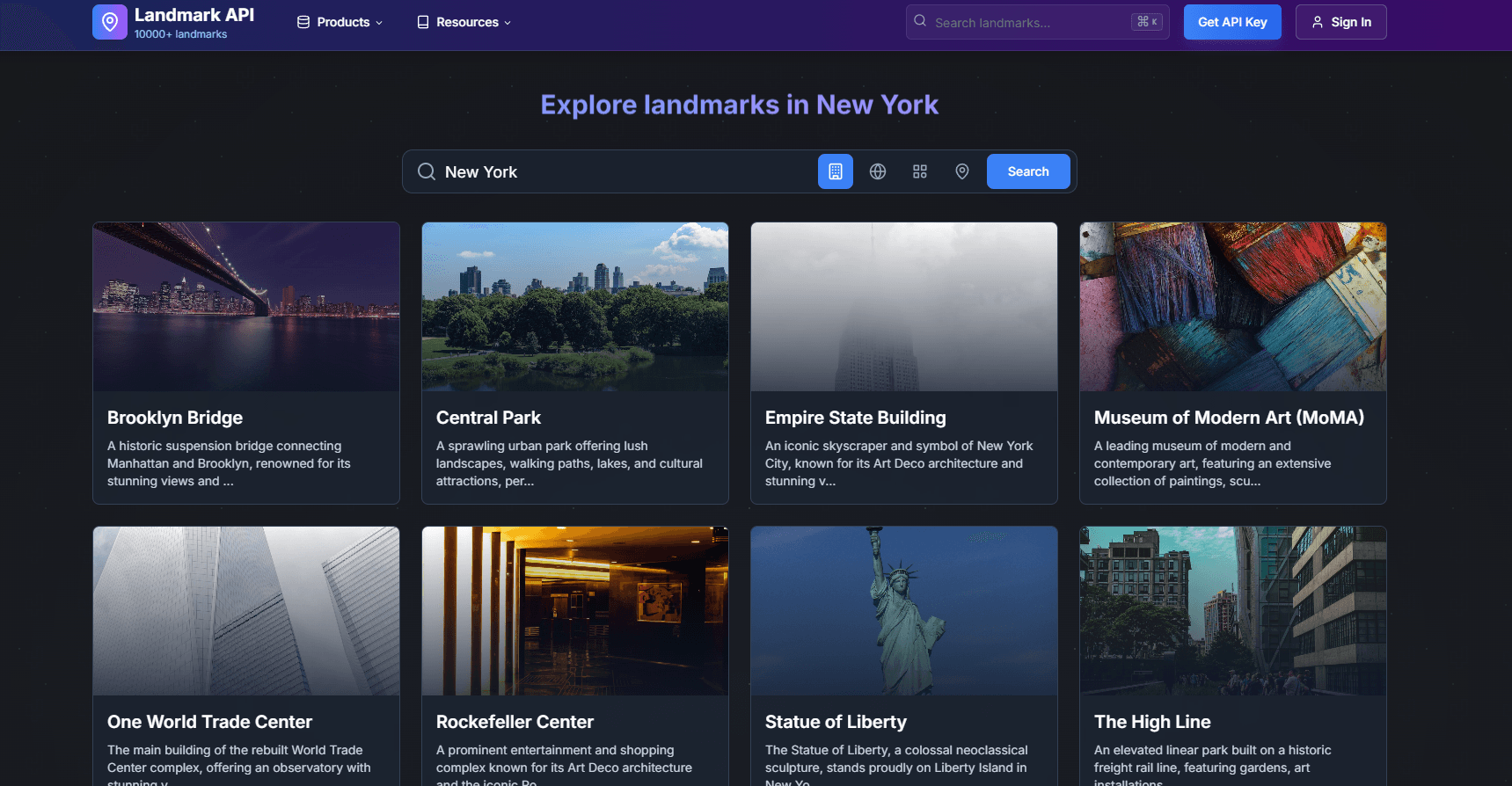Open the Products dropdown menu

click(x=340, y=22)
